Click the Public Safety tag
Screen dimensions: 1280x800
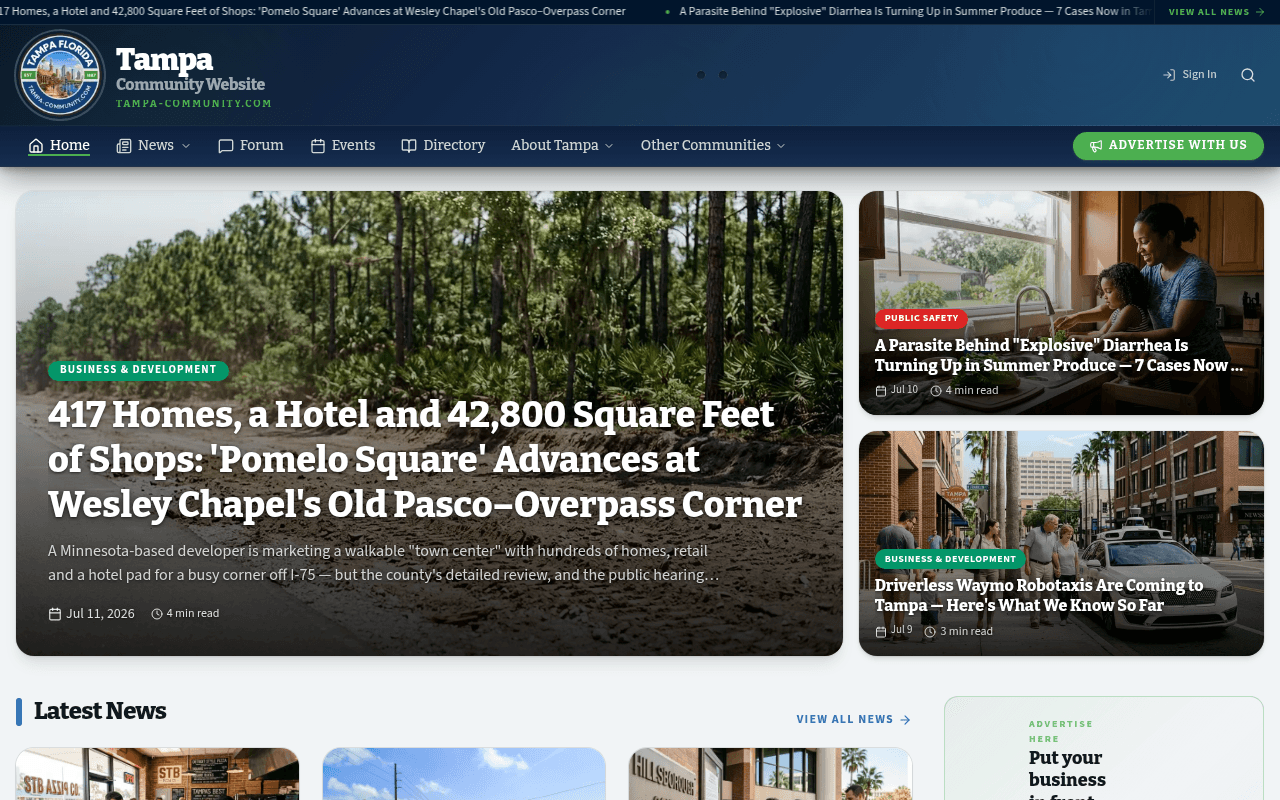click(921, 318)
